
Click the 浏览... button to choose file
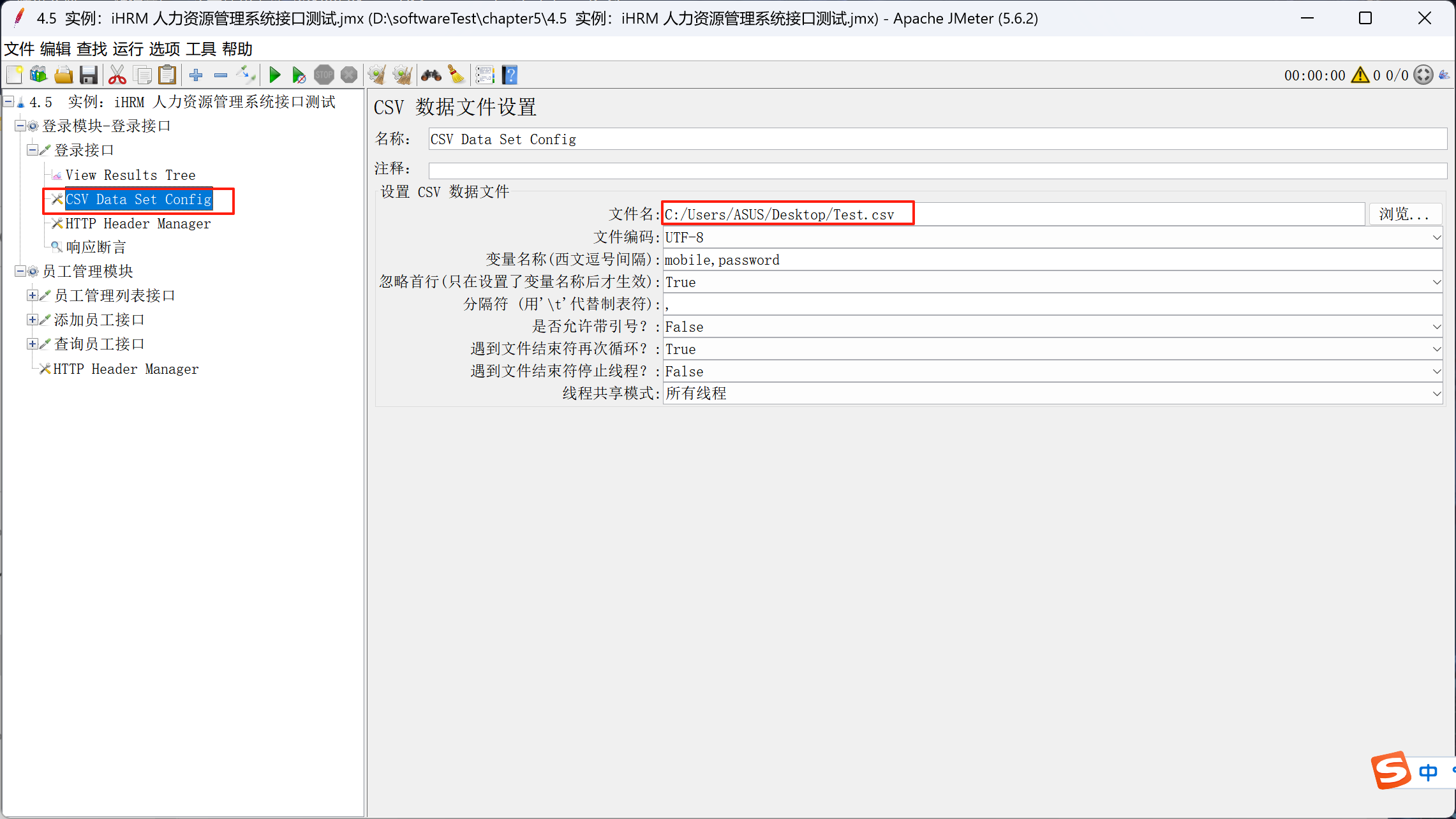(x=1405, y=214)
